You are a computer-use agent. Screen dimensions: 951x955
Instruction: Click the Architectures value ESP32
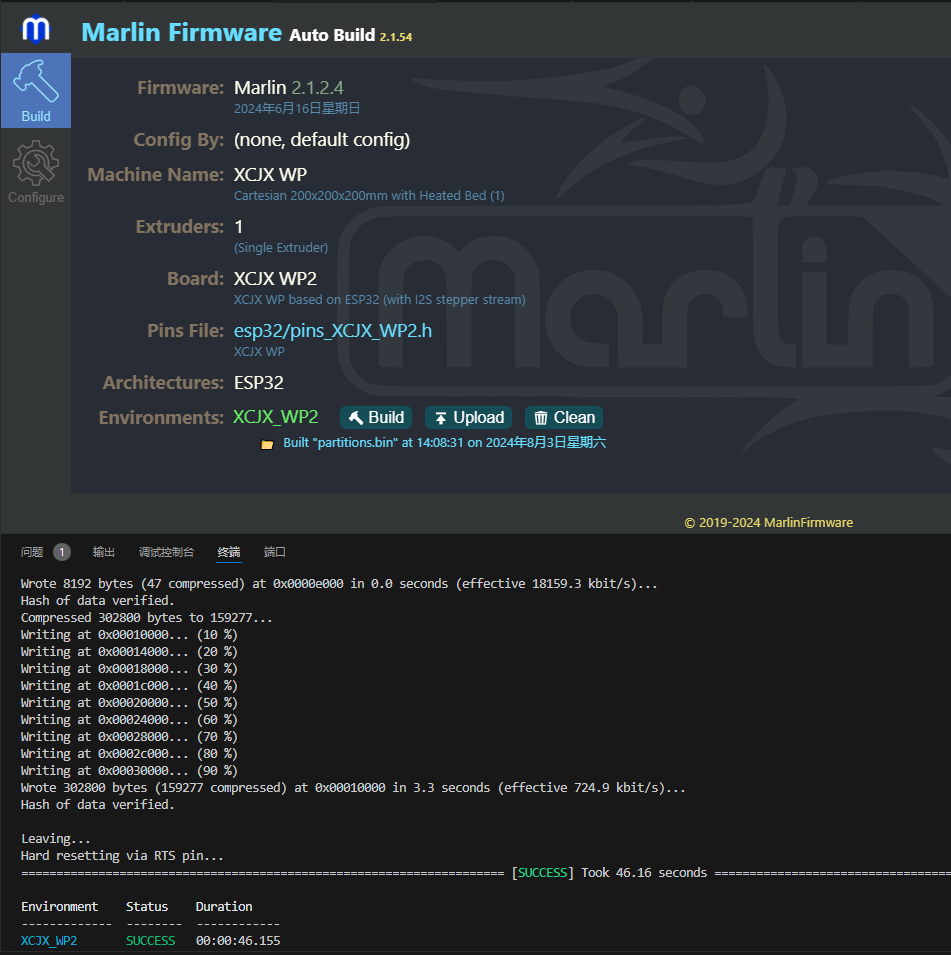point(259,383)
